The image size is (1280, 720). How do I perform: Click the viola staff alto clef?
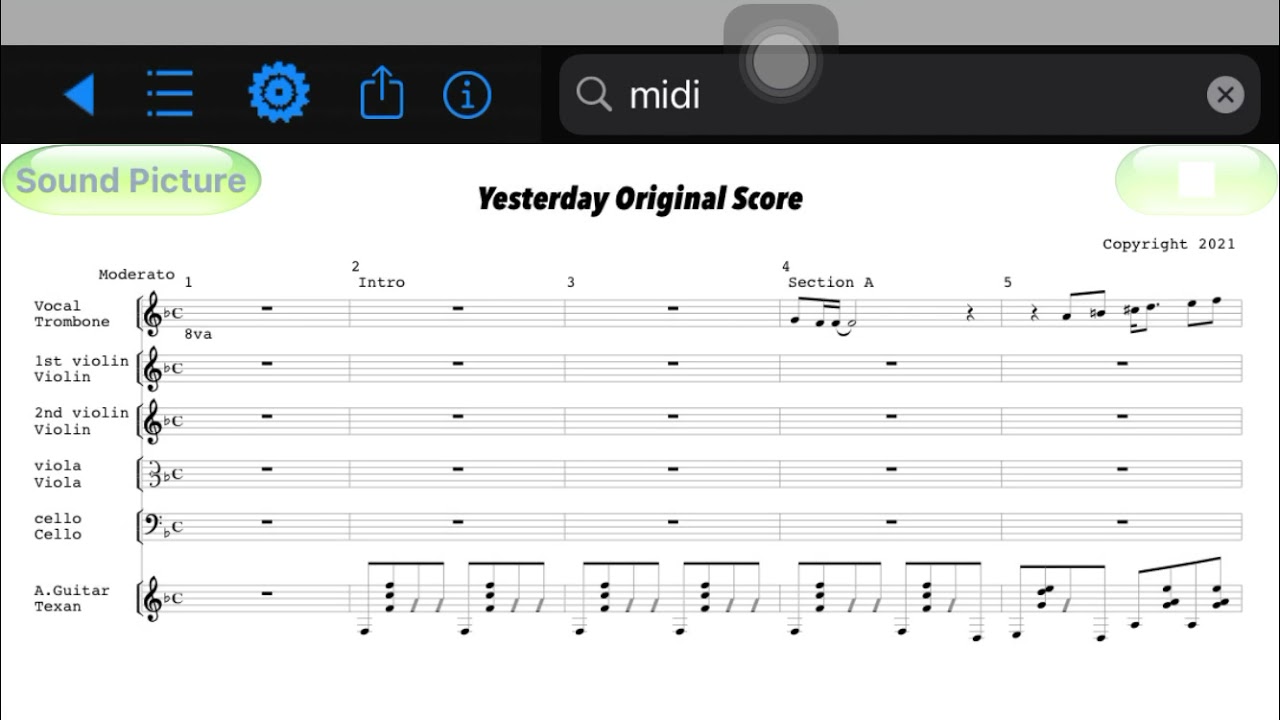click(x=153, y=474)
